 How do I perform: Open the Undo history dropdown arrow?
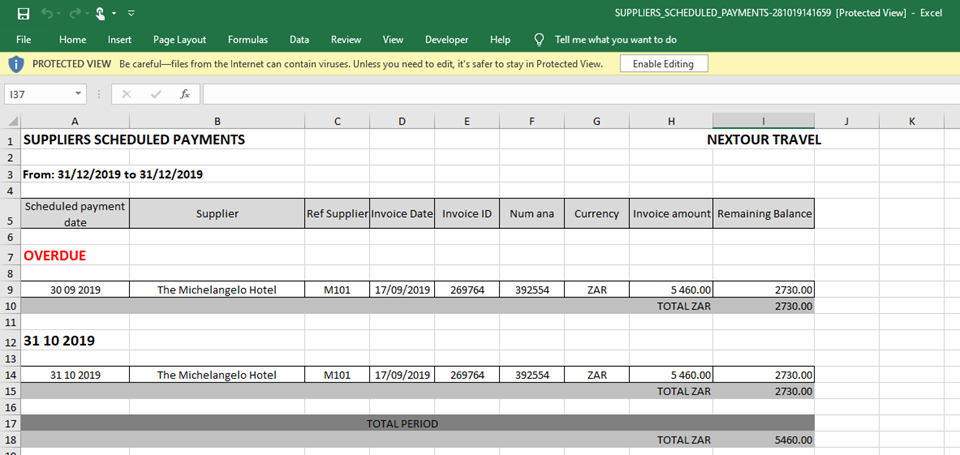60,13
